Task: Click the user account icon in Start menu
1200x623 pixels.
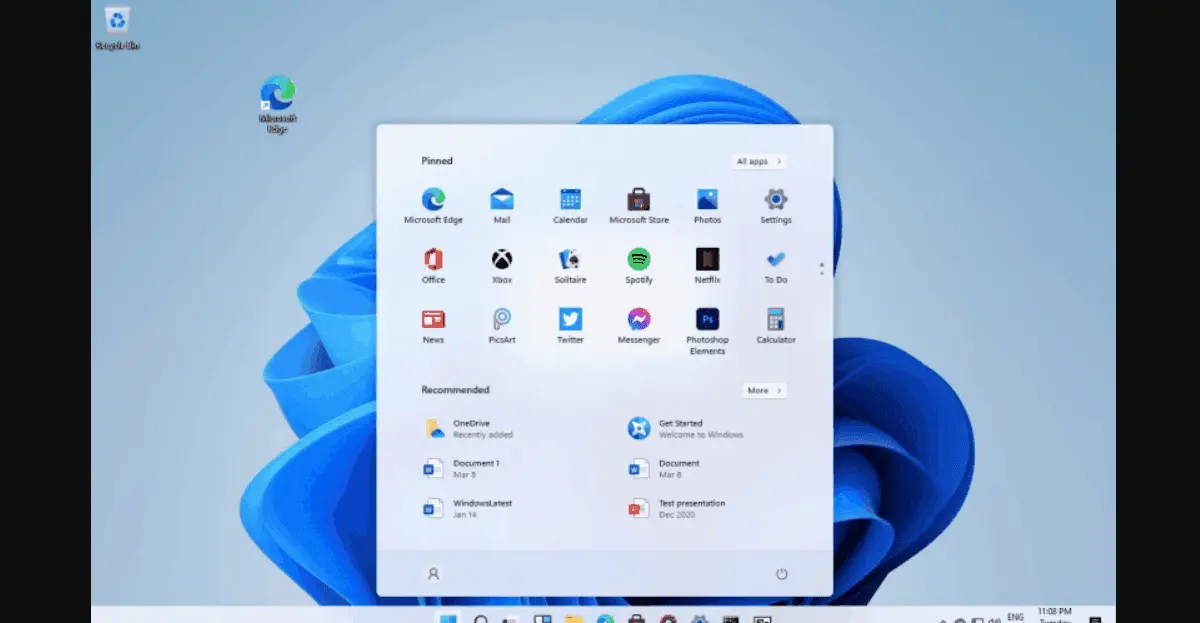Action: pos(433,574)
